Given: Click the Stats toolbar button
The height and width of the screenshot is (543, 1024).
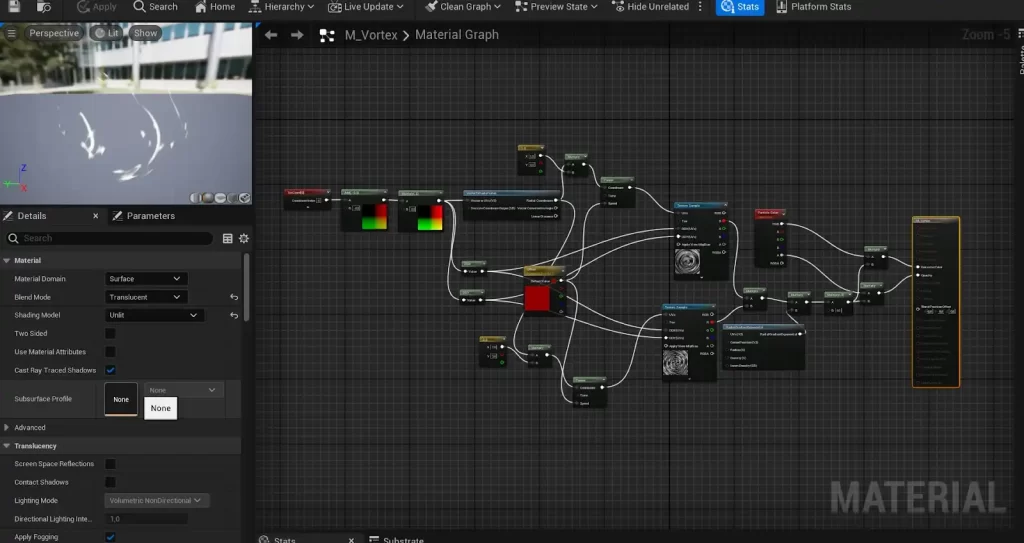Looking at the screenshot, I should (740, 7).
